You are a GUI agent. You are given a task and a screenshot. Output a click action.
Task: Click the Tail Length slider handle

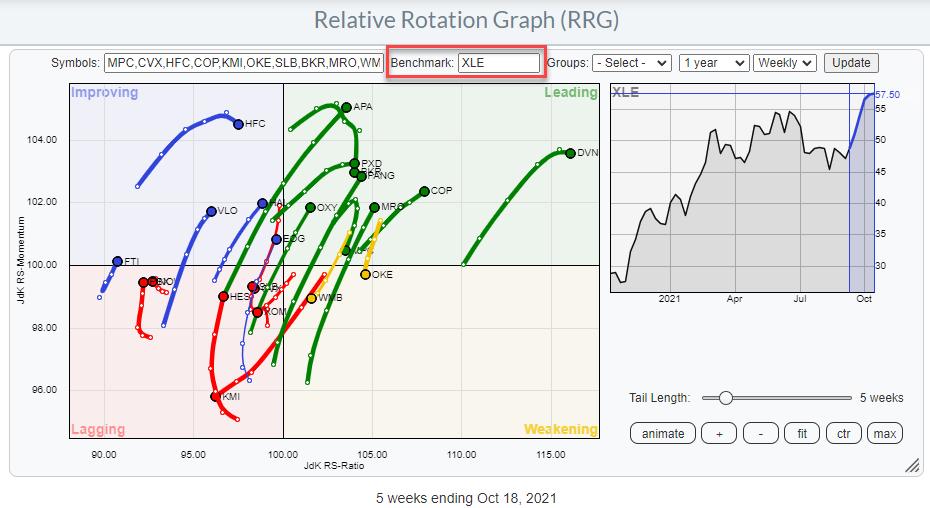[725, 398]
